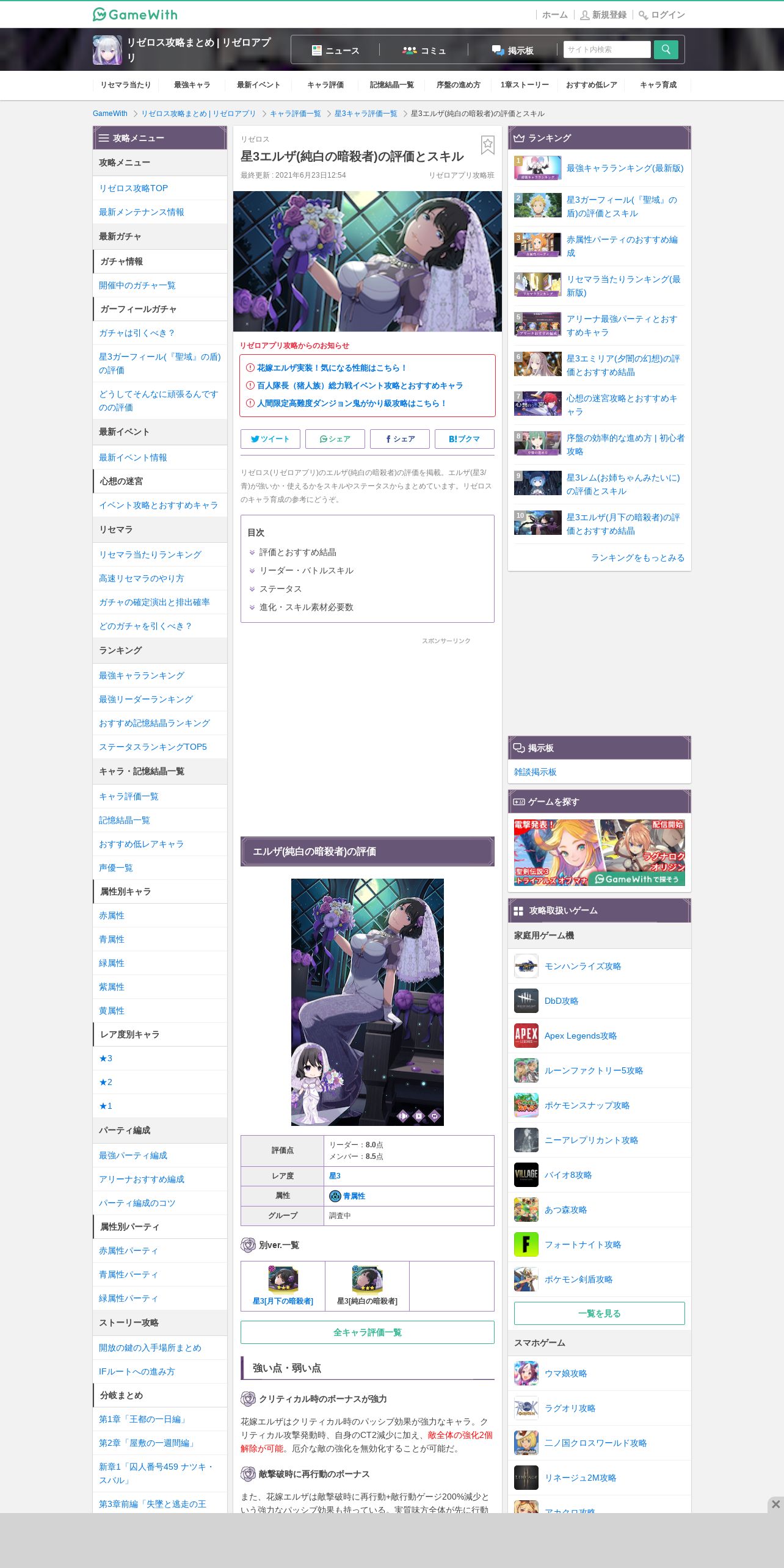
Task: Click the 青属性 attribute icon
Action: pos(335,1196)
